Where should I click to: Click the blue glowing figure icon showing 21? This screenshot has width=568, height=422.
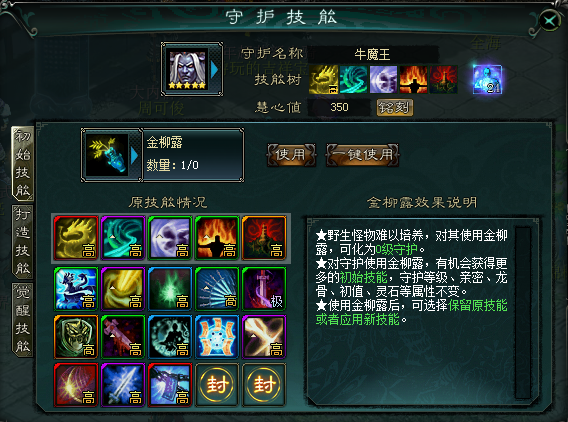[487, 79]
